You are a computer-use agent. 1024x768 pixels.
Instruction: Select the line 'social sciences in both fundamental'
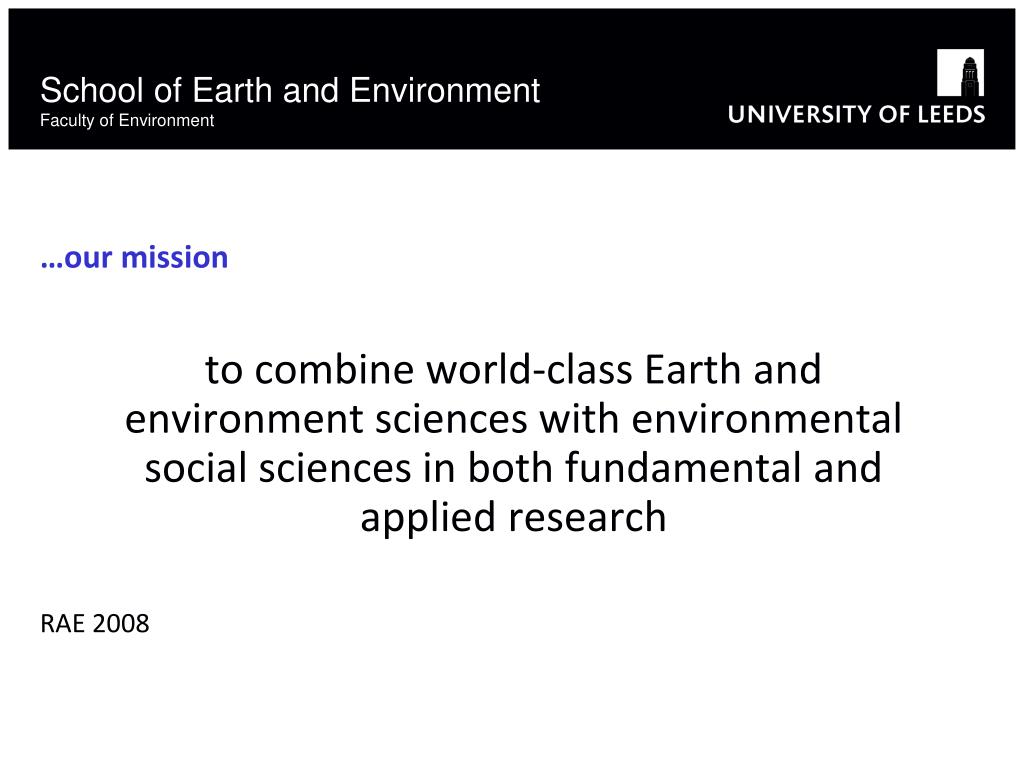coord(513,468)
